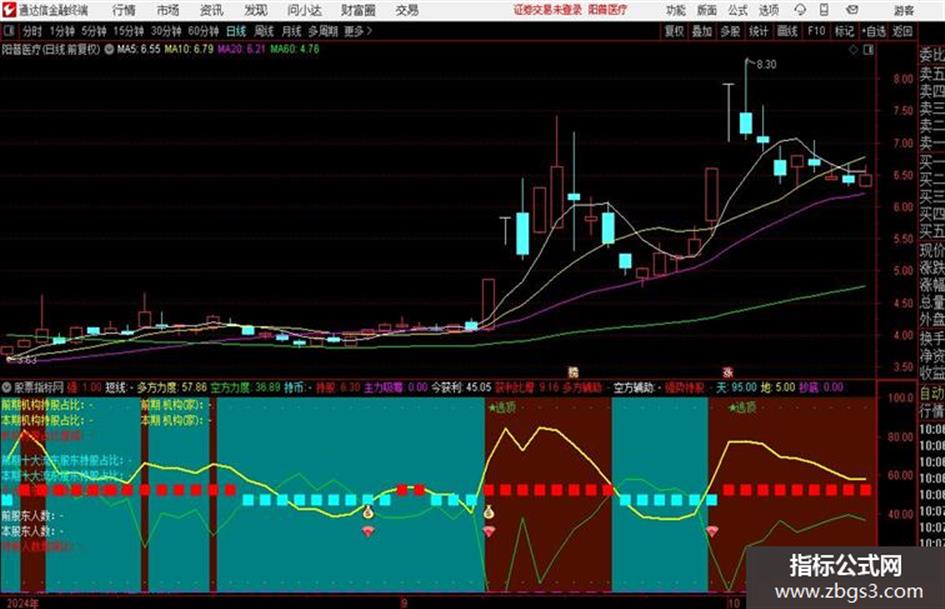Click the round settings icon beside 阳普医疗(日线 前复权)
Viewport: 945px width, 609px height.
coord(109,50)
